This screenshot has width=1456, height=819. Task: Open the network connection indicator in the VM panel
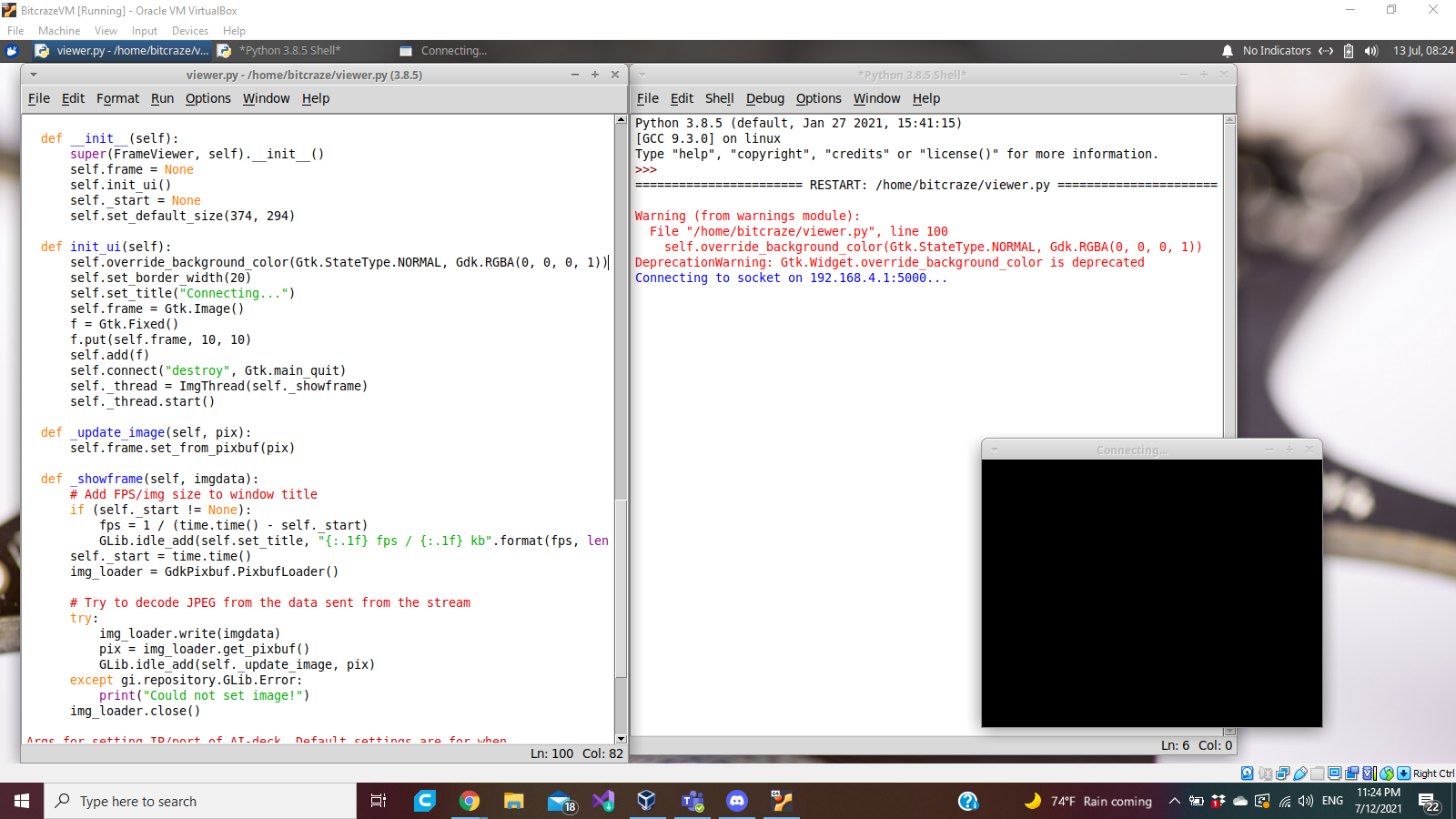pos(1326,51)
